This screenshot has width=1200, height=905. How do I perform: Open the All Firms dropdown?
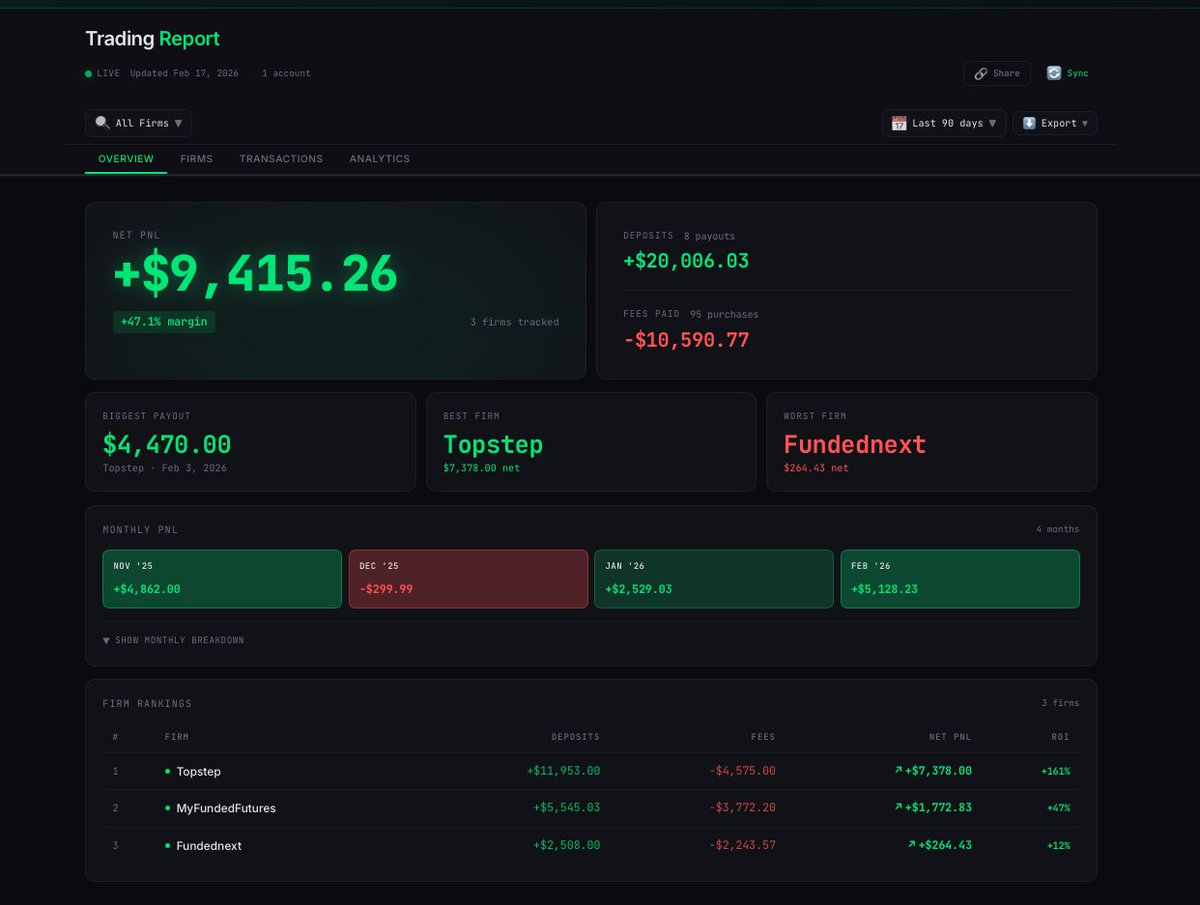138,123
